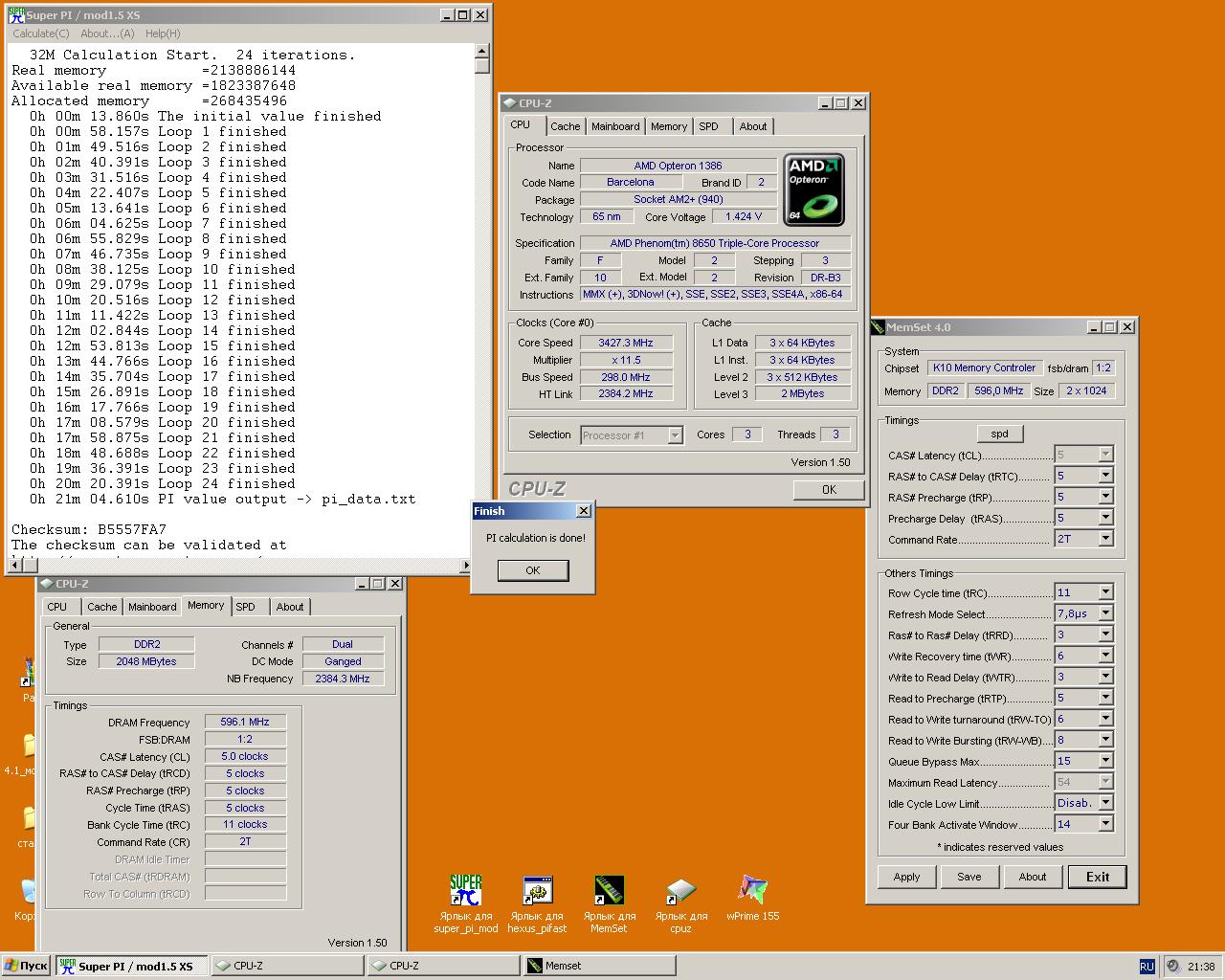Select Mainboard tab in lower CPU-Z window
The image size is (1225, 980).
point(152,607)
